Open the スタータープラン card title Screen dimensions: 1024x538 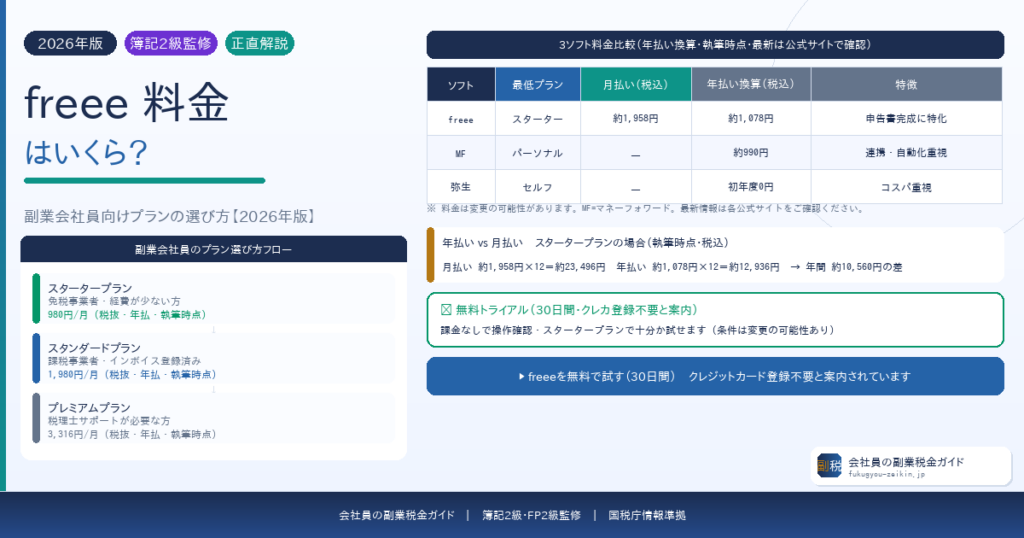89,288
